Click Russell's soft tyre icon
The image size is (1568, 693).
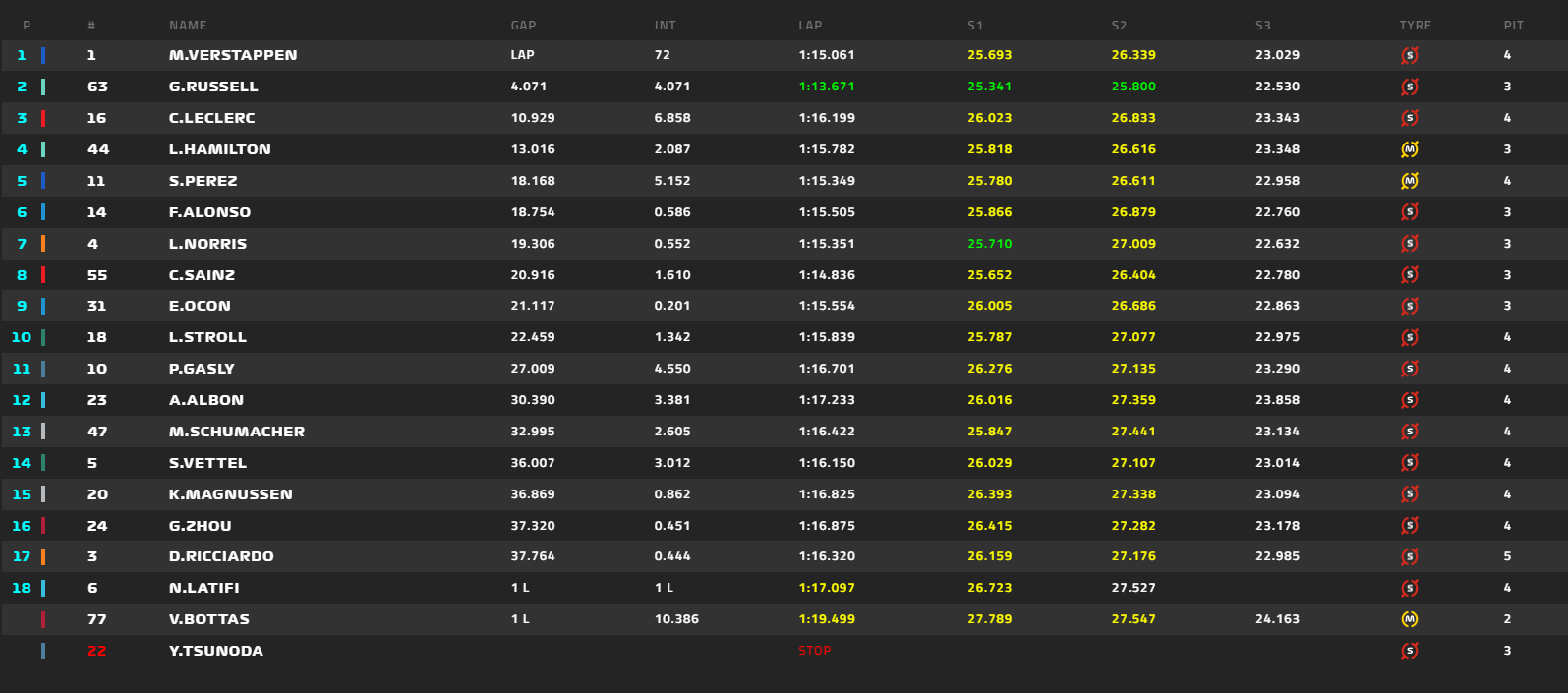pyautogui.click(x=1410, y=87)
